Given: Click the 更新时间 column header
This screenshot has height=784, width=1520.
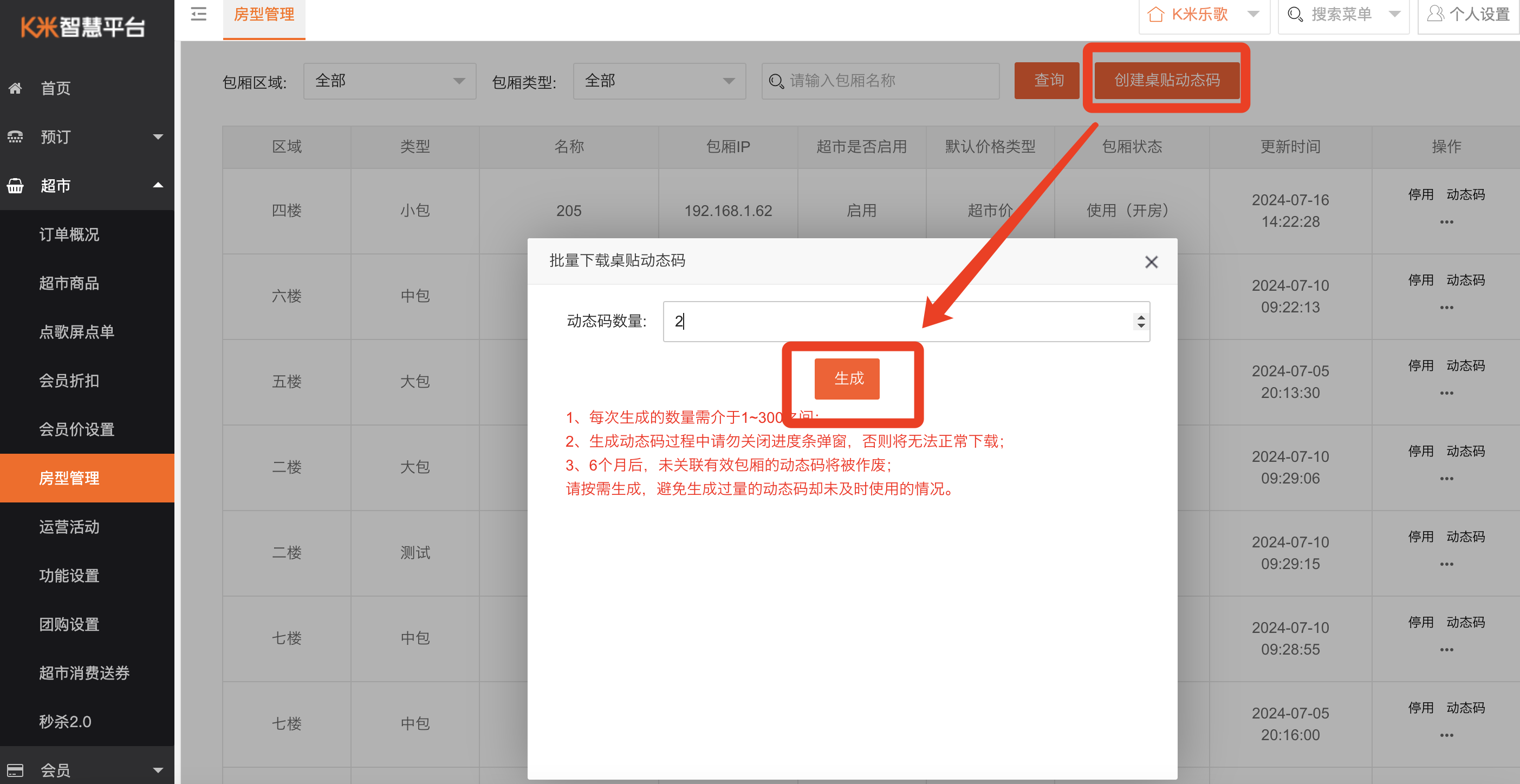Looking at the screenshot, I should tap(1290, 147).
